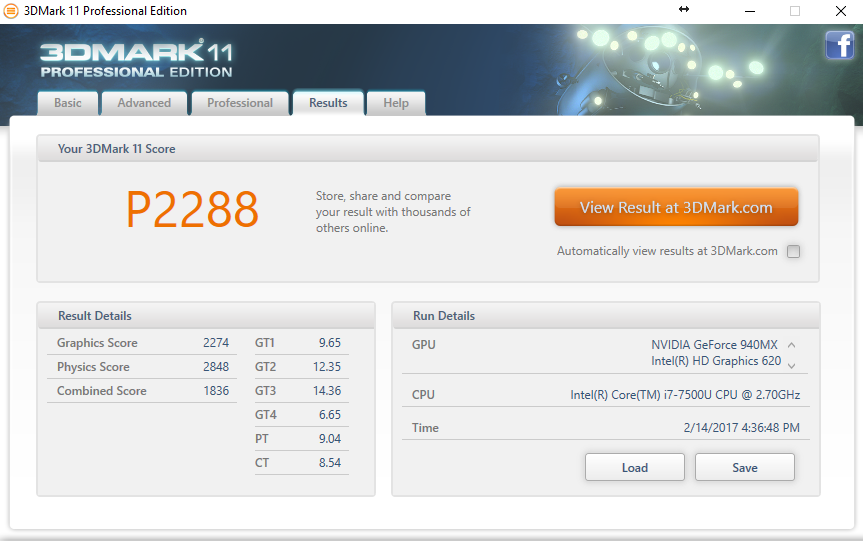Click the Load button
Image resolution: width=863 pixels, height=541 pixels.
(635, 467)
